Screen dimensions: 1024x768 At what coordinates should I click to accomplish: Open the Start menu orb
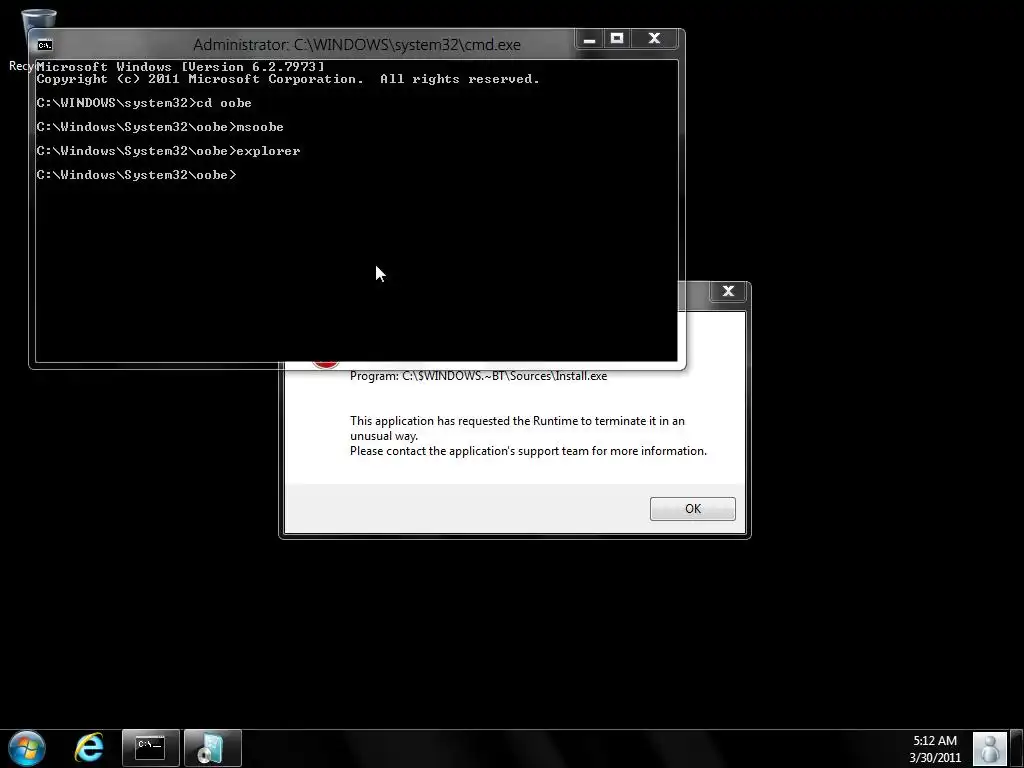(x=27, y=748)
